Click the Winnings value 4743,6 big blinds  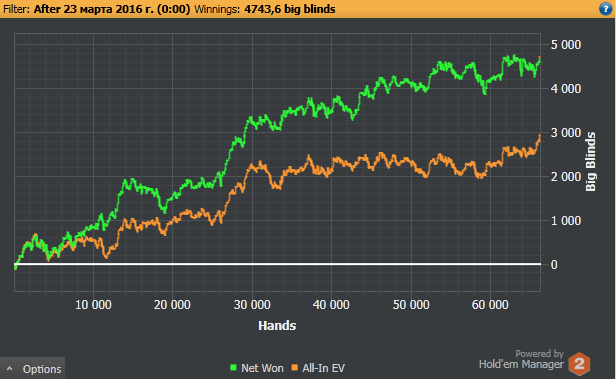(x=290, y=9)
